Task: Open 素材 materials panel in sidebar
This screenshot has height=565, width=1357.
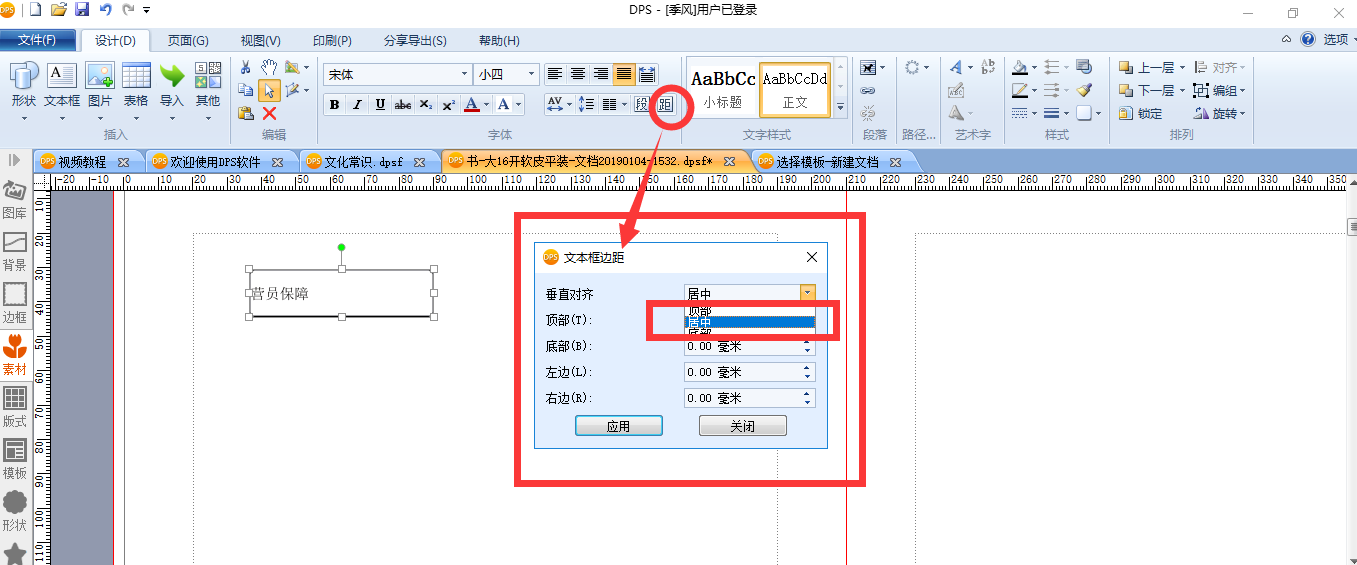Action: 15,356
